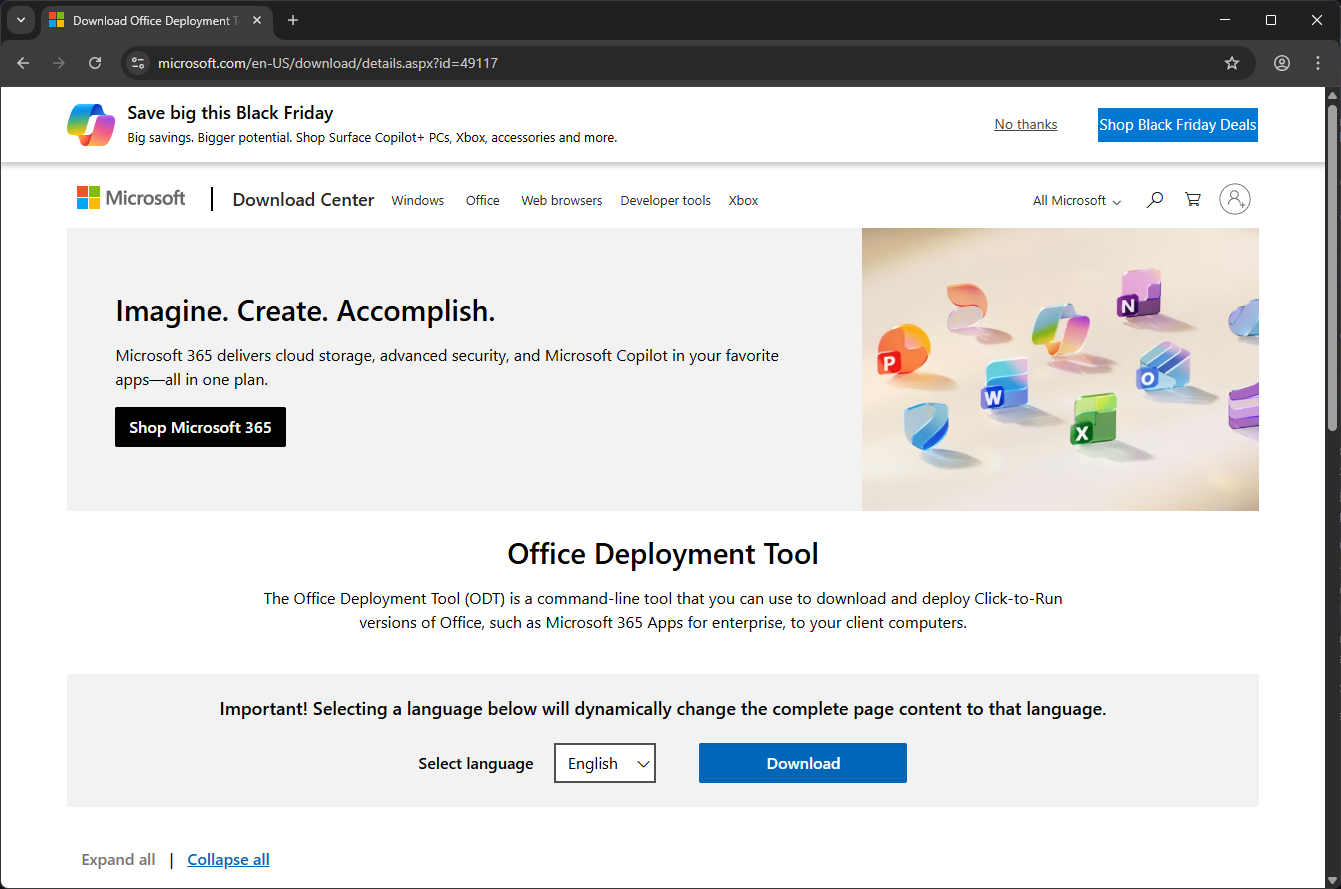Click the account sign-in icon
Image resolution: width=1341 pixels, height=889 pixels.
[1235, 199]
